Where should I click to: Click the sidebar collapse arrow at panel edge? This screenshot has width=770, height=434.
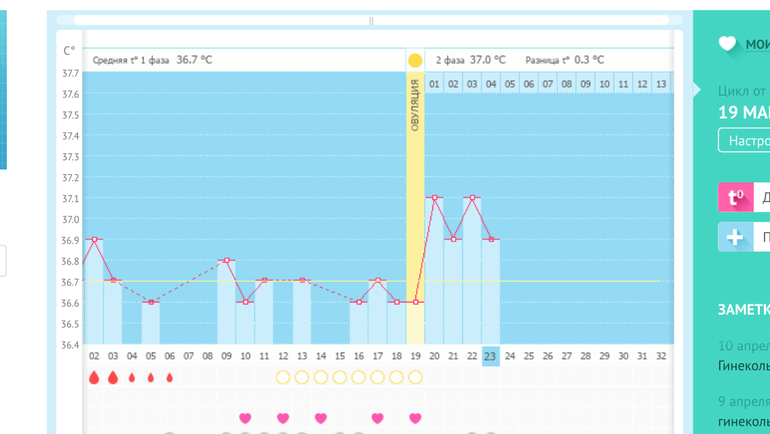point(698,90)
